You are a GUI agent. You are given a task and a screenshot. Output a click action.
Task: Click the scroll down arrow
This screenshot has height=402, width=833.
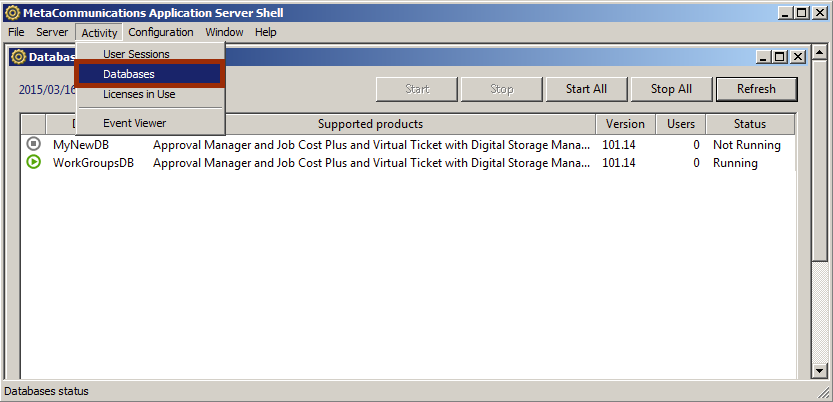tap(820, 371)
